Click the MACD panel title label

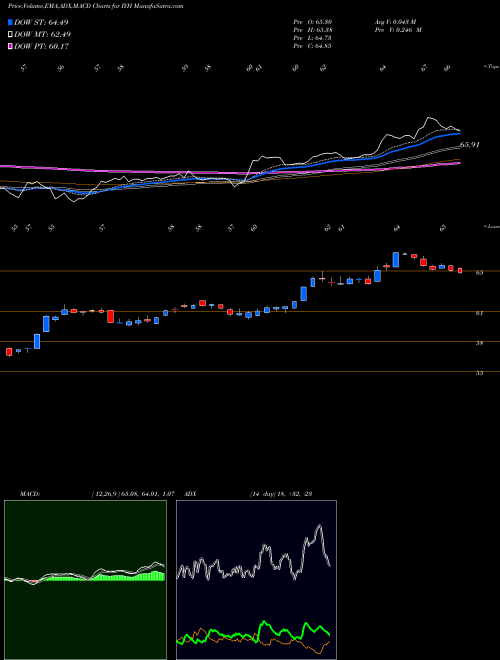pyautogui.click(x=30, y=494)
